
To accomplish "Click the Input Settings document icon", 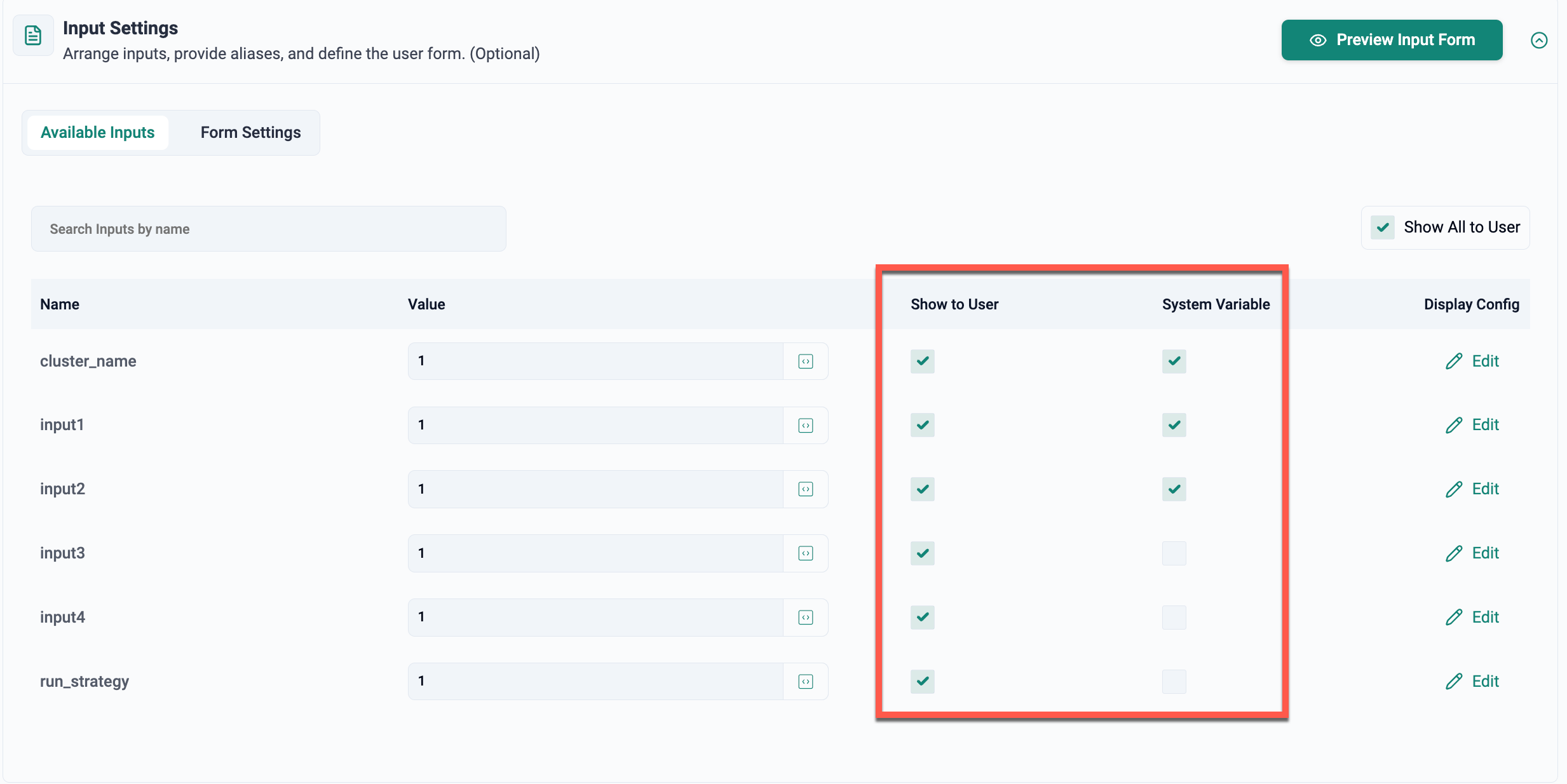I will (x=33, y=36).
